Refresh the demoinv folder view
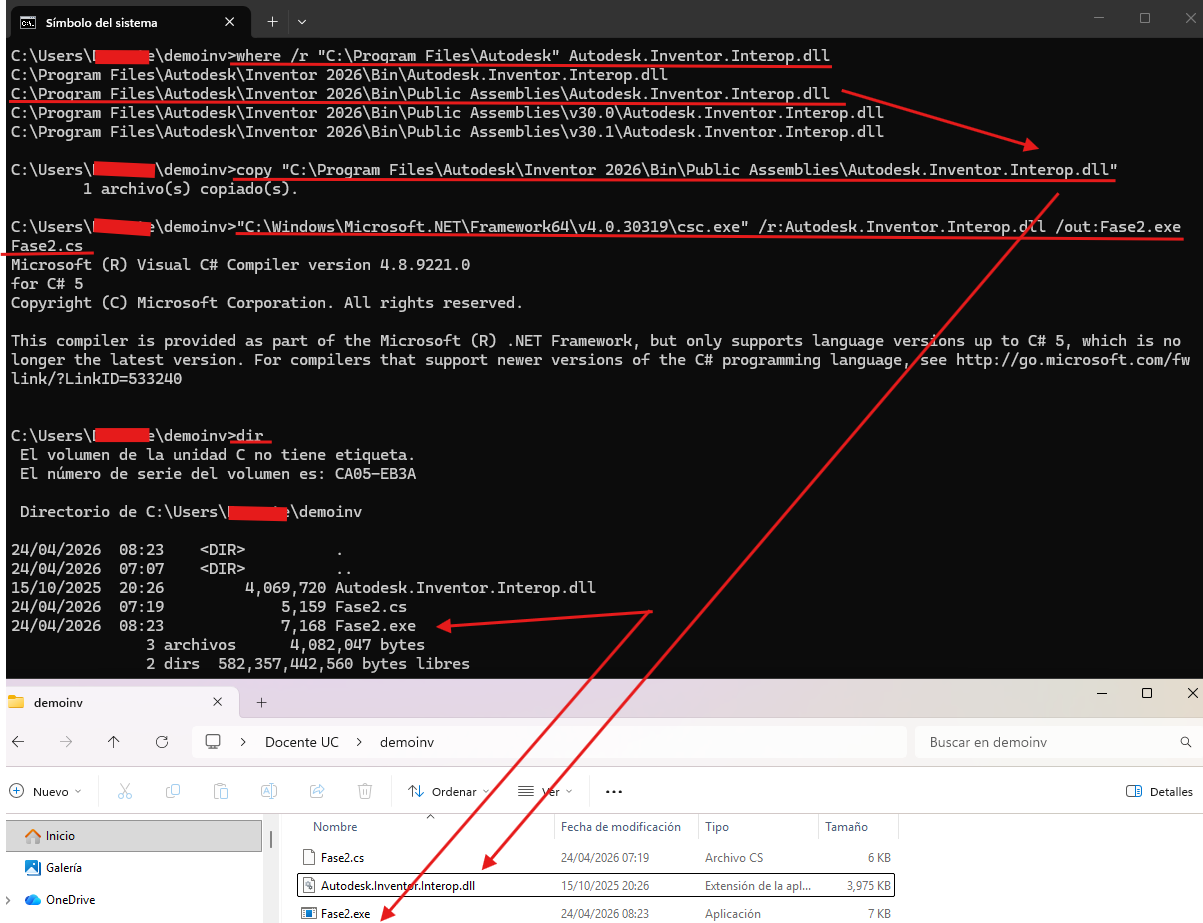The width and height of the screenshot is (1203, 923). point(162,742)
